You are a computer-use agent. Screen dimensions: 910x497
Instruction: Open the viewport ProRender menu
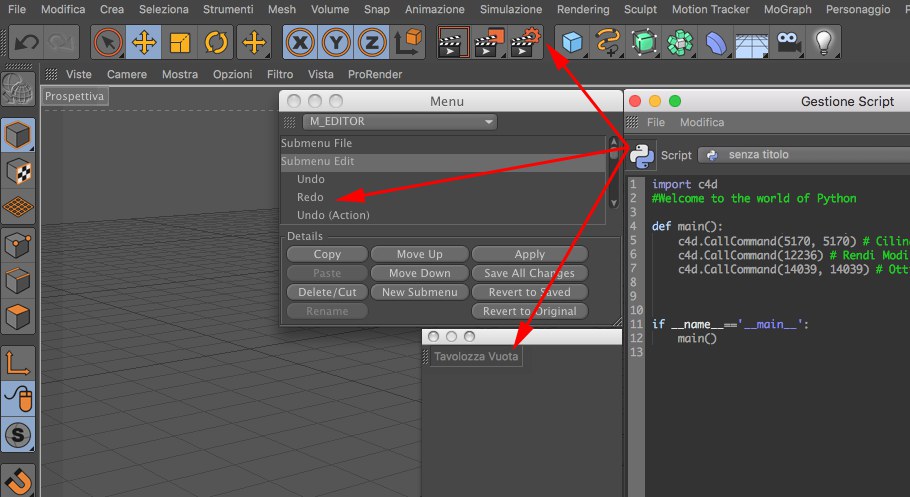click(x=375, y=74)
